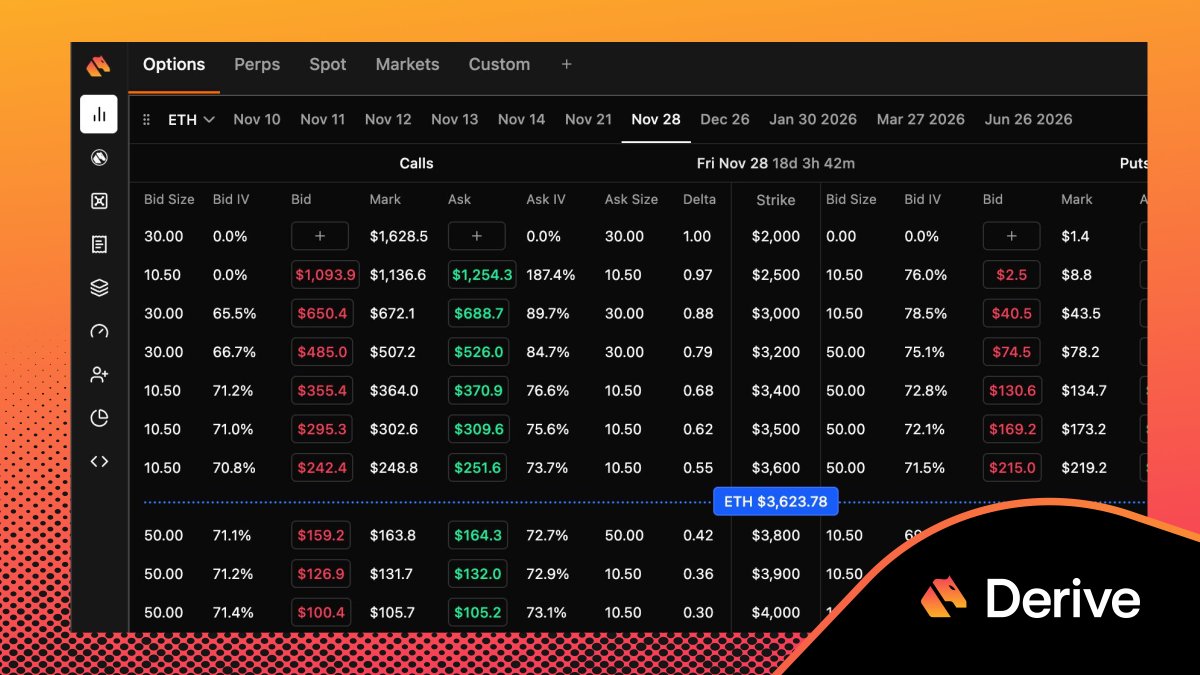This screenshot has width=1200, height=675.
Task: Select the Nov 28 expiry
Action: point(656,119)
